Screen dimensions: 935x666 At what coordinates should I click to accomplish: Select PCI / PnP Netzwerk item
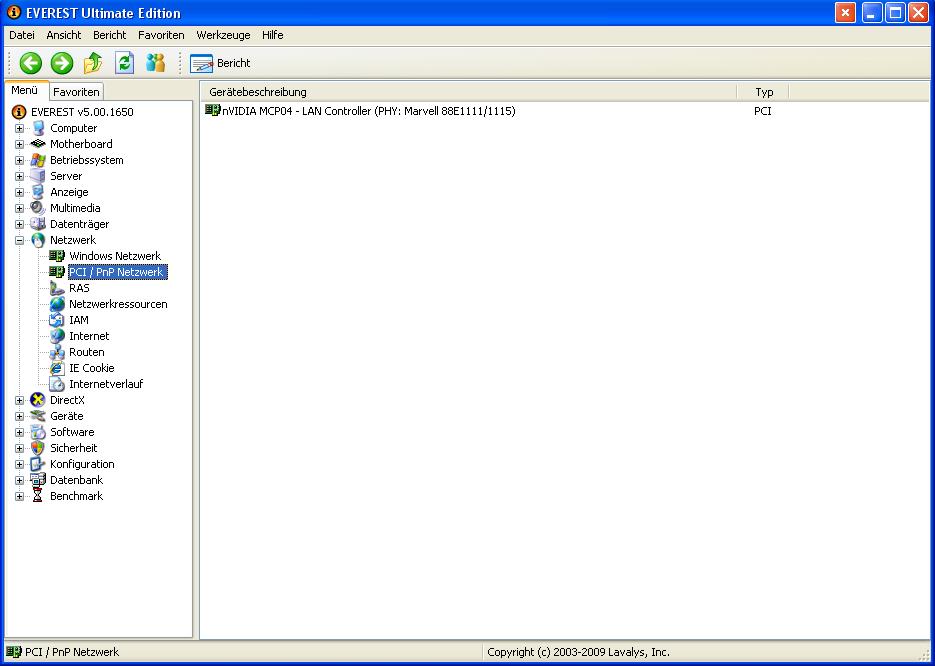tap(117, 272)
